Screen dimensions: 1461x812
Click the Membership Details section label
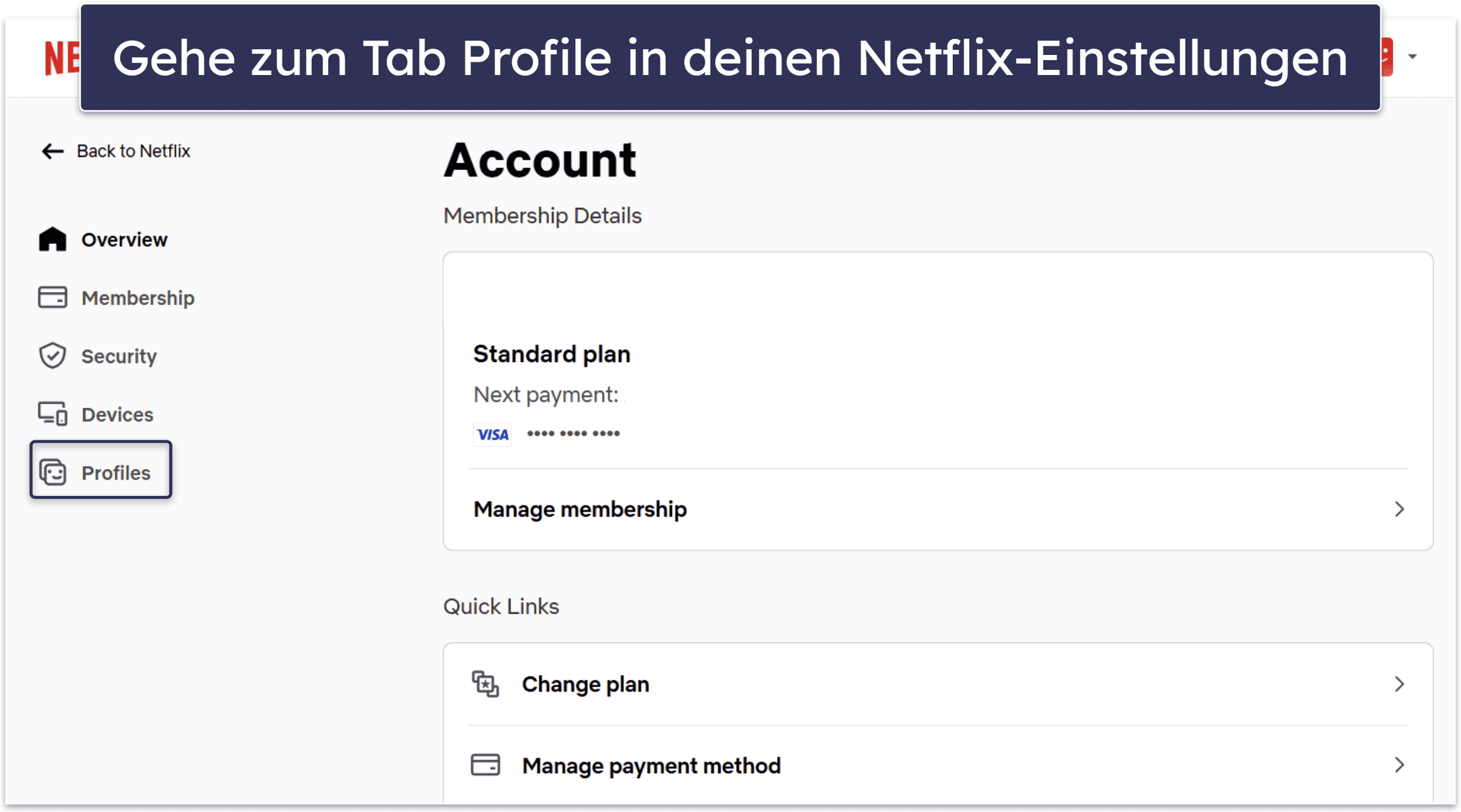click(543, 216)
